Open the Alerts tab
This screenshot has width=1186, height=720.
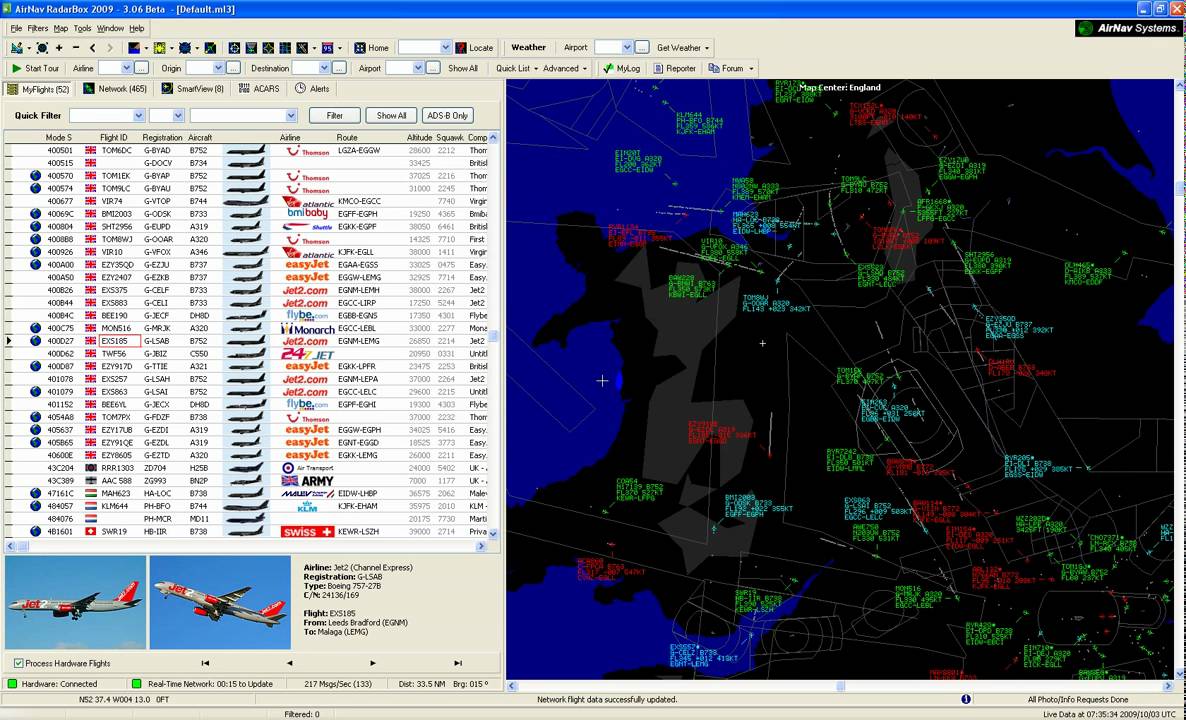[312, 88]
